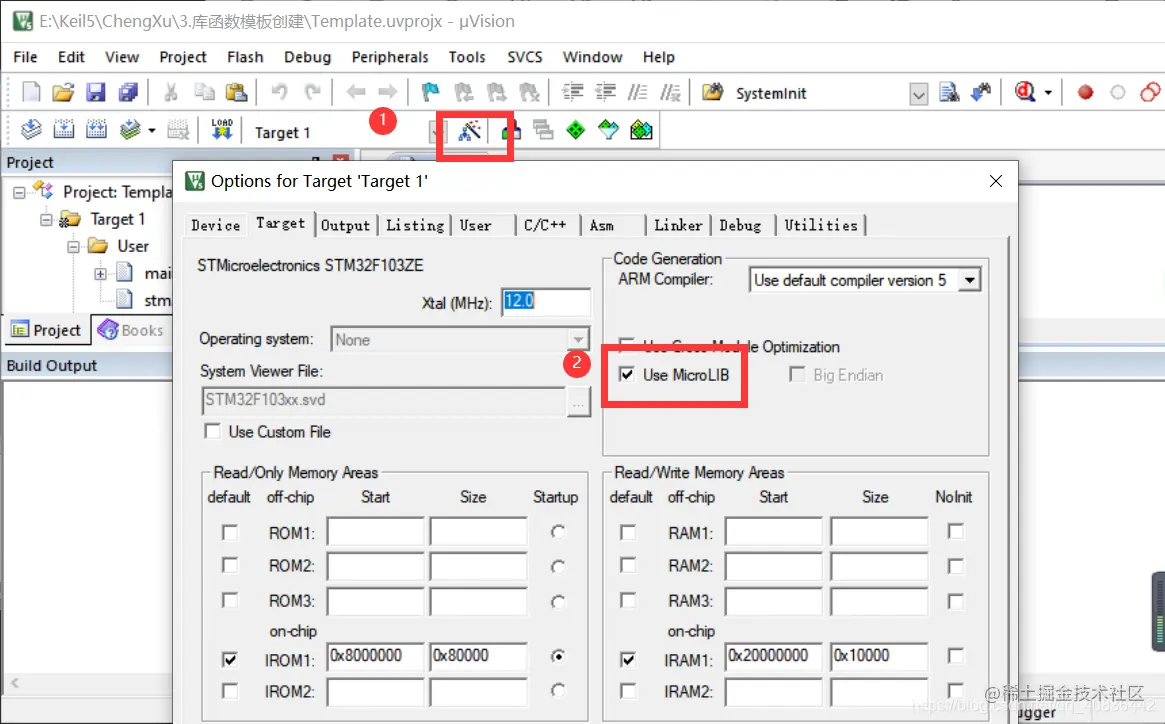Click the Pack Installer icon

[641, 131]
